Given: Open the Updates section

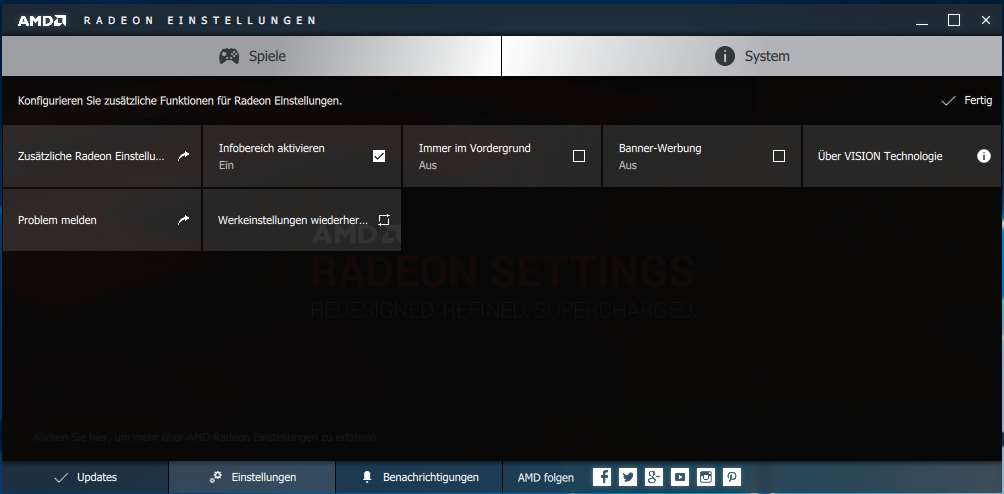Looking at the screenshot, I should click(85, 477).
